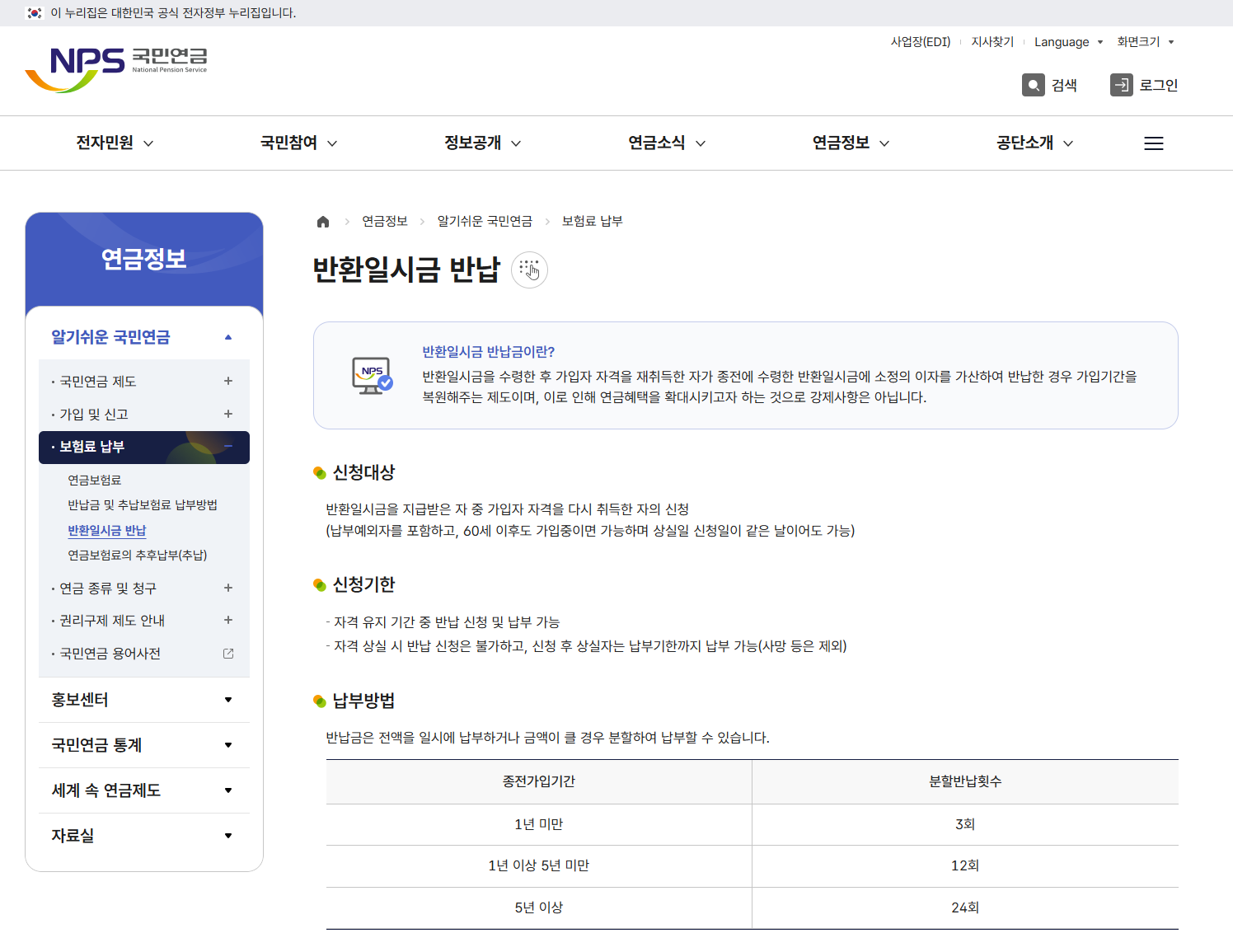
Task: Collapse the 보험료 납부 section
Action: coord(227,448)
